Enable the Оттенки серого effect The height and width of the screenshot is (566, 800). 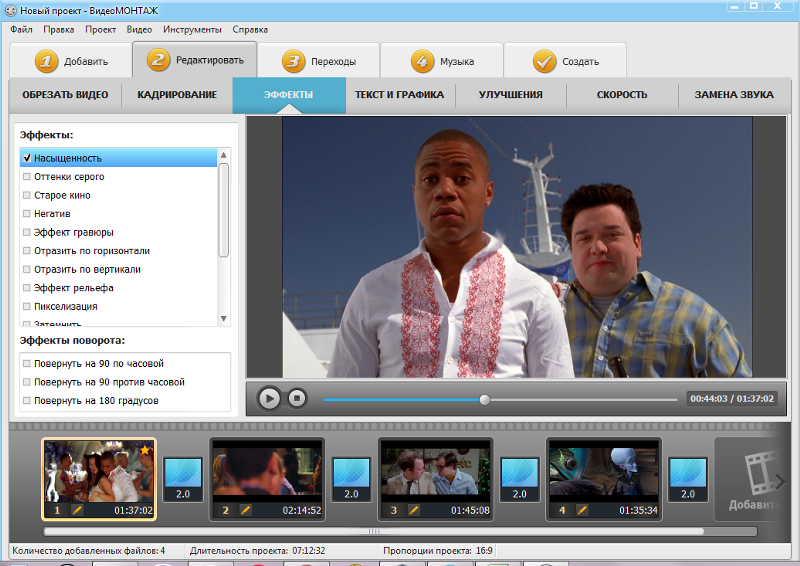27,177
